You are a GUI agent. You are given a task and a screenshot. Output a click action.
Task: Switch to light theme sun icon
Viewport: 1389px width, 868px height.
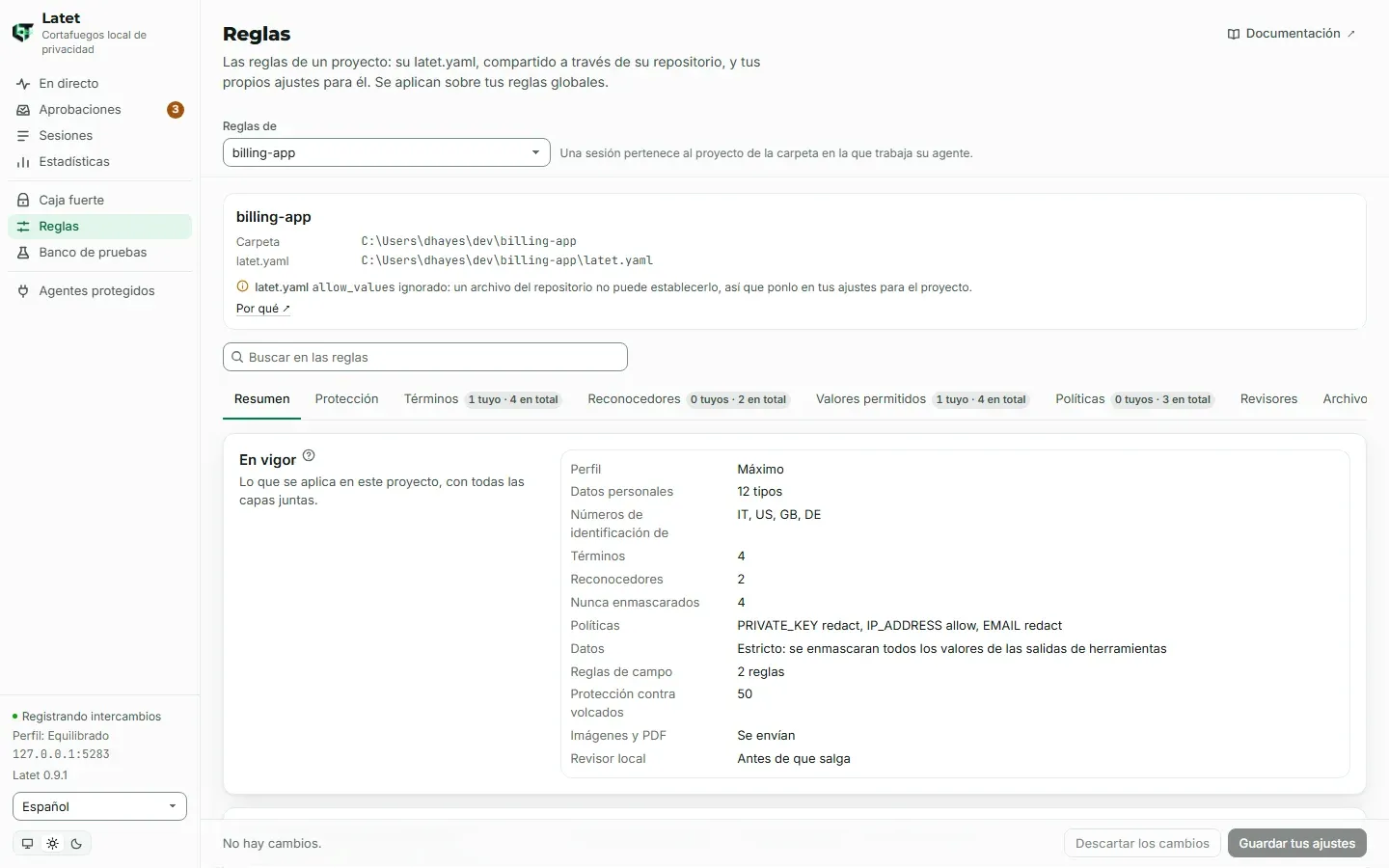click(52, 844)
